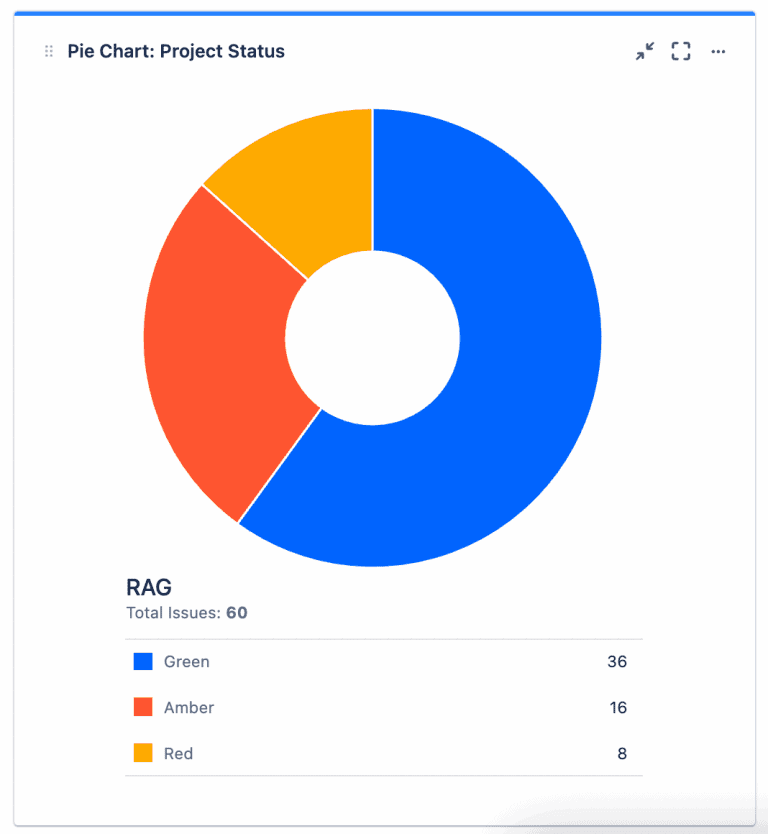Open the gadget more options menu
The width and height of the screenshot is (768, 834).
718,52
